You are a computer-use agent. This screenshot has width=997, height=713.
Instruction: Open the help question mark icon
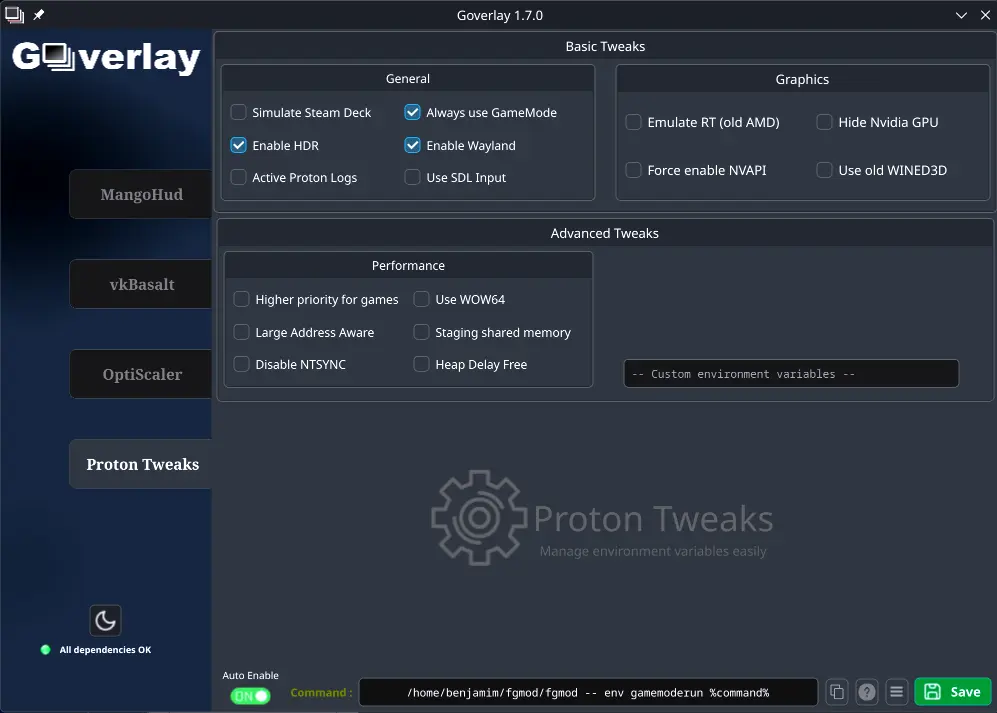867,692
